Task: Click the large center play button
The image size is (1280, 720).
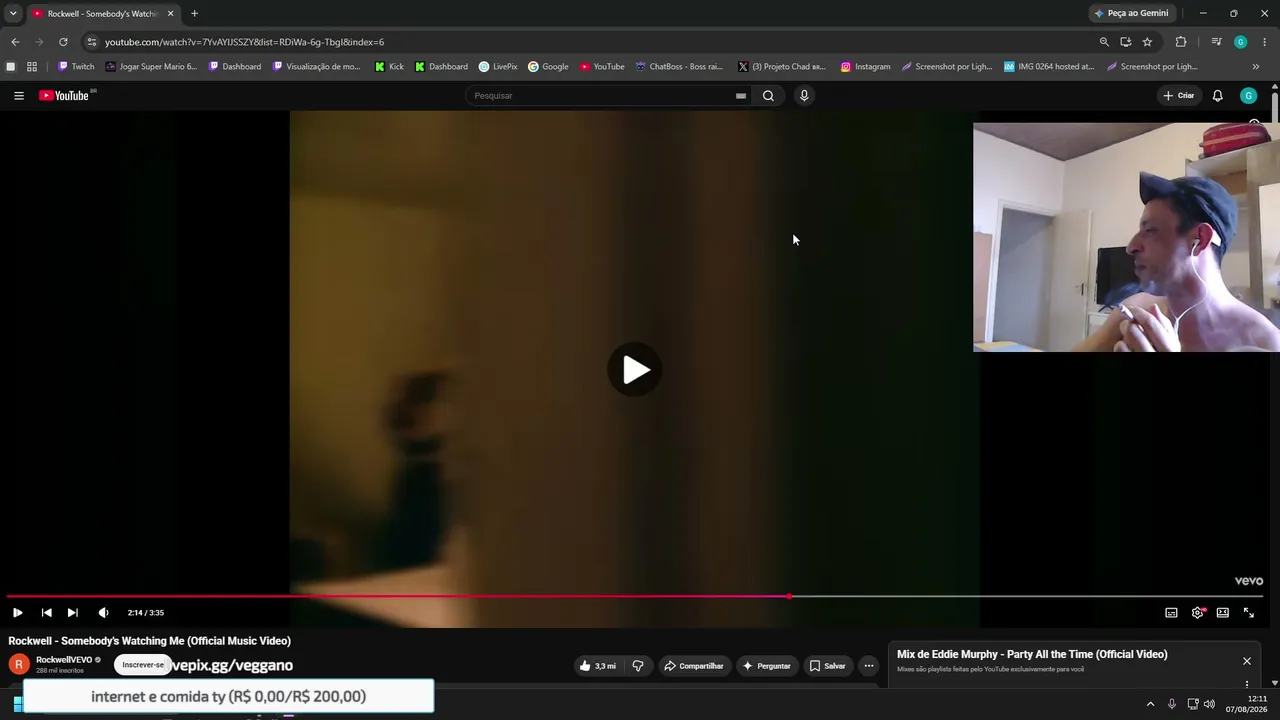Action: [x=635, y=370]
